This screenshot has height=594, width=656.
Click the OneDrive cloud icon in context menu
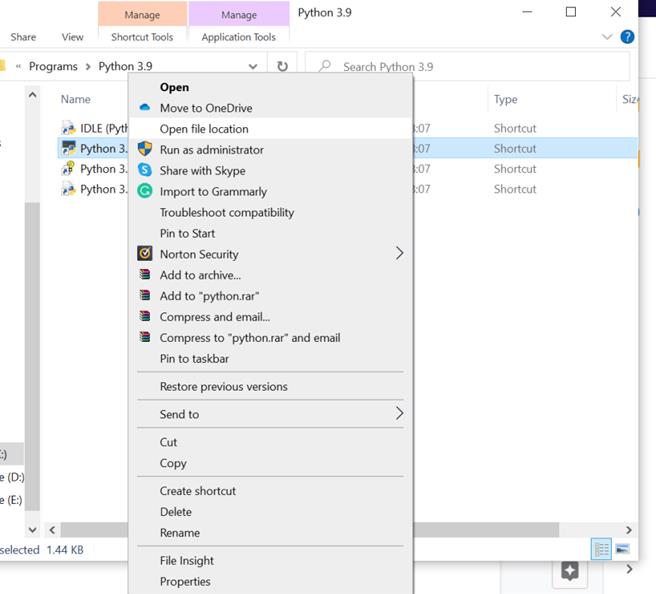point(145,108)
